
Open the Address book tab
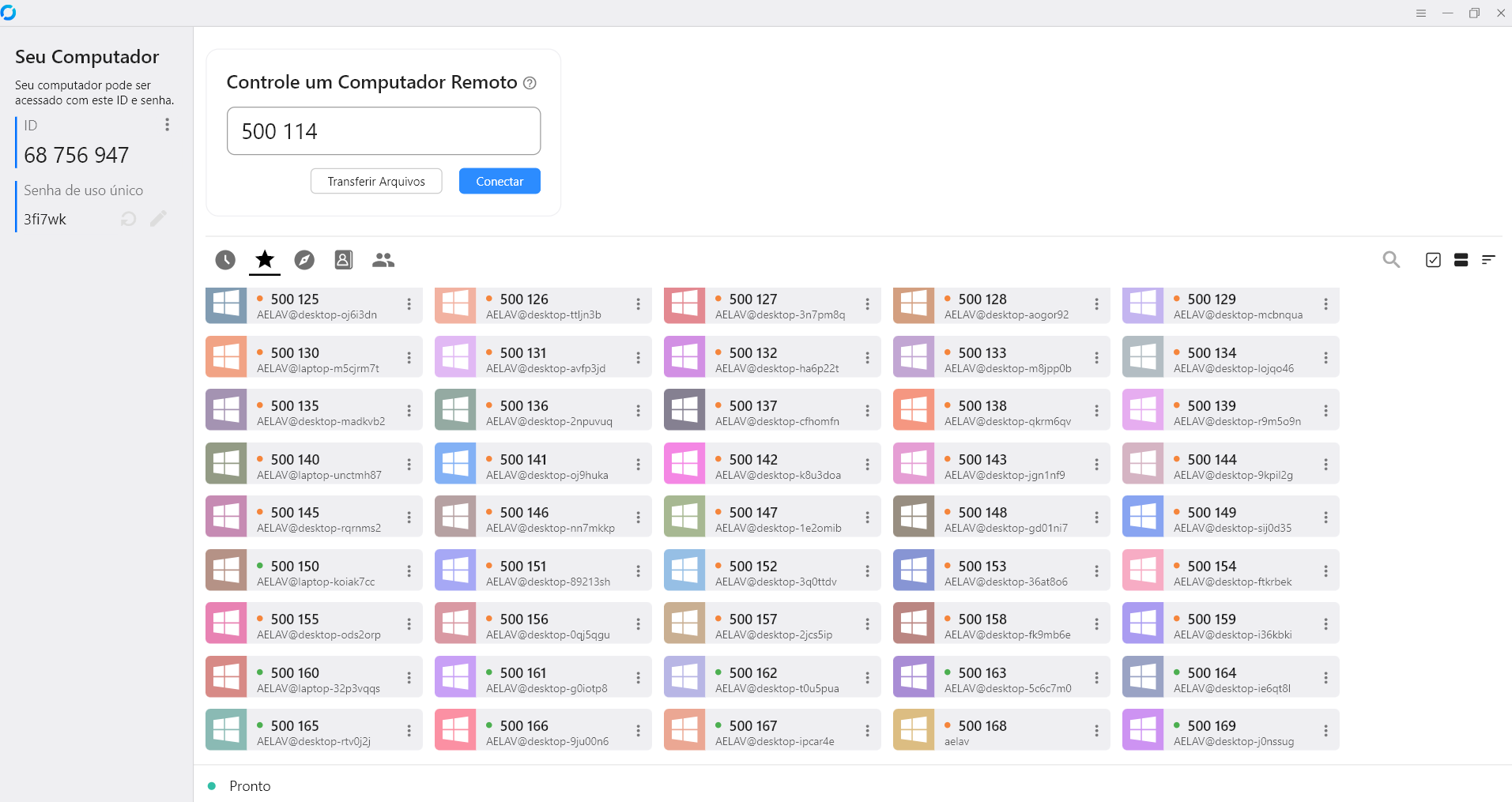coord(343,260)
